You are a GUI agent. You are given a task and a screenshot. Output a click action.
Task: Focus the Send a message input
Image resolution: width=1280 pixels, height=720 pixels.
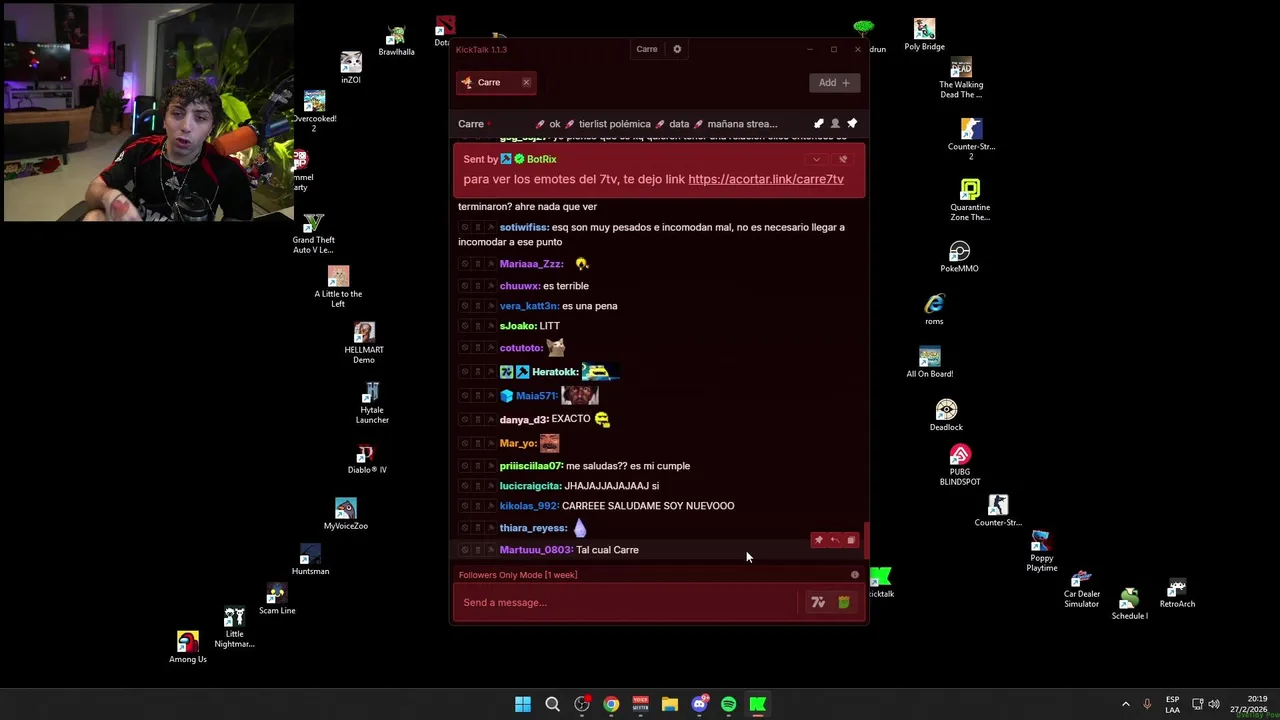pos(628,602)
